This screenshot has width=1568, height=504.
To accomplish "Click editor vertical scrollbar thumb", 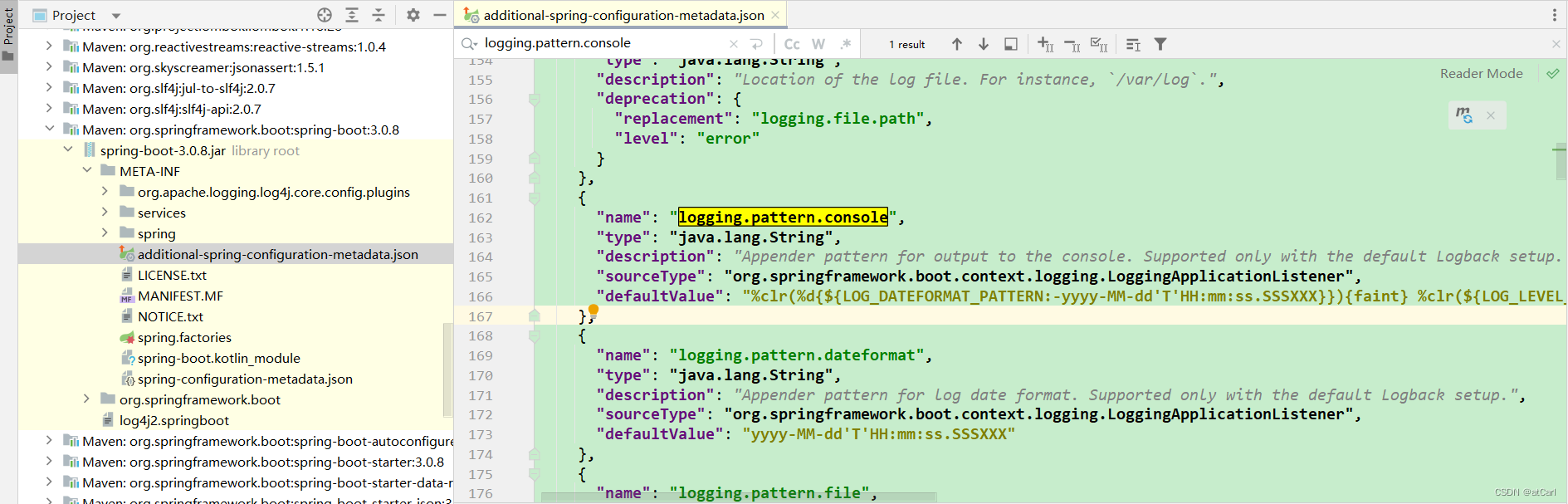I will click(1561, 162).
